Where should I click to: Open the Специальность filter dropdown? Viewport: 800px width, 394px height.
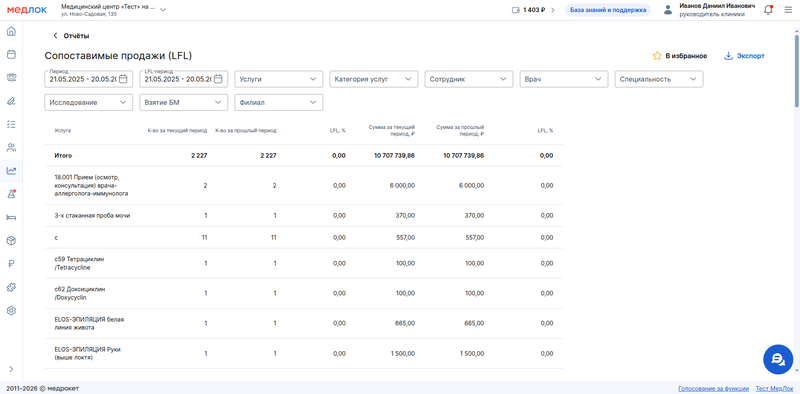659,79
